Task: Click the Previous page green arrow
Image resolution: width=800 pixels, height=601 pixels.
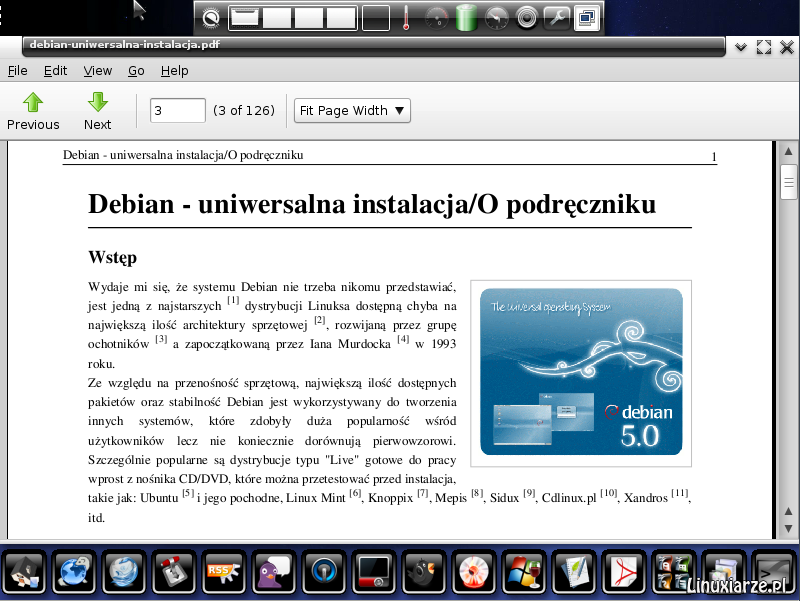Action: (33, 104)
